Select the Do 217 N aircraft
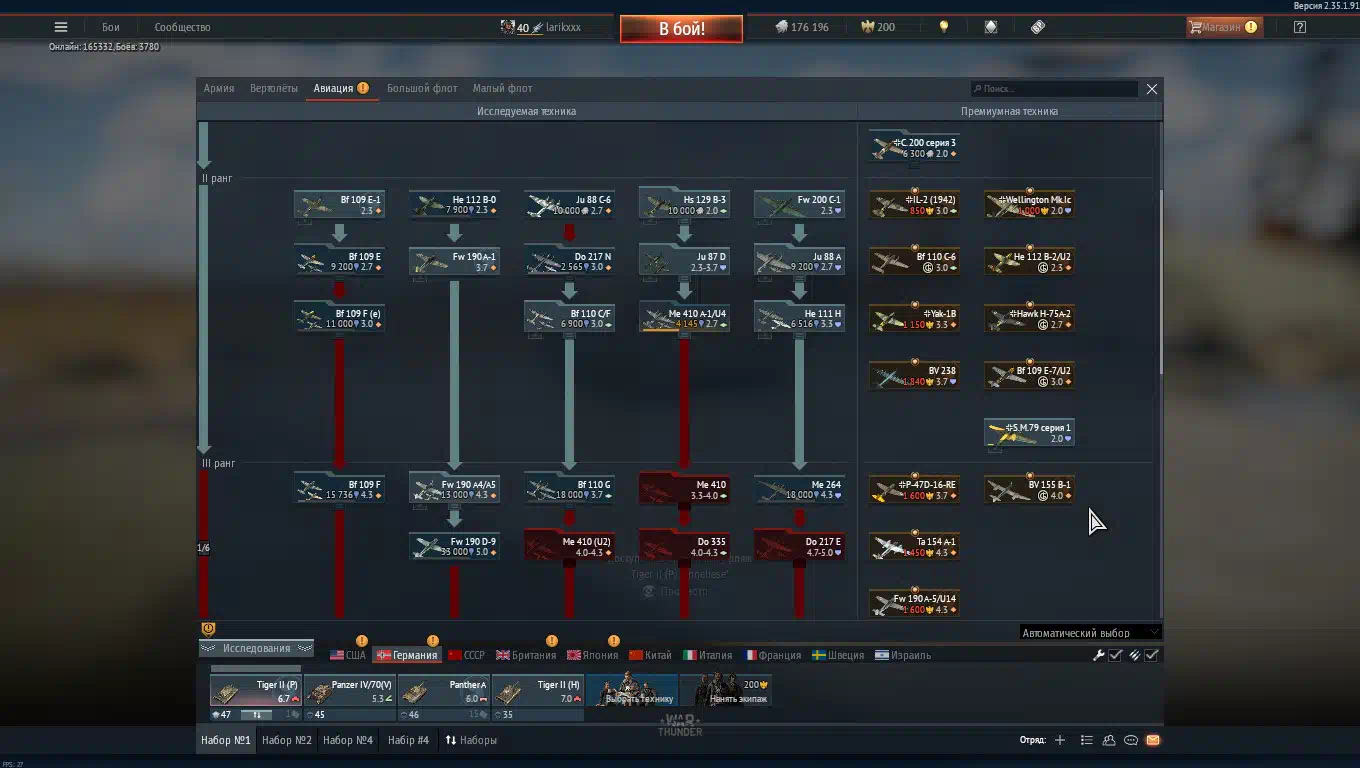The image size is (1360, 768). [569, 262]
